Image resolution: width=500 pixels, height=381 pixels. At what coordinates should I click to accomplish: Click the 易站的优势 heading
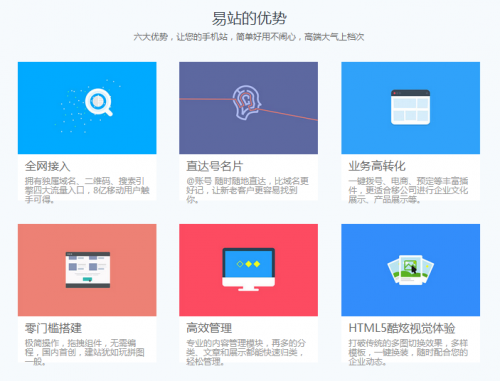pos(249,18)
